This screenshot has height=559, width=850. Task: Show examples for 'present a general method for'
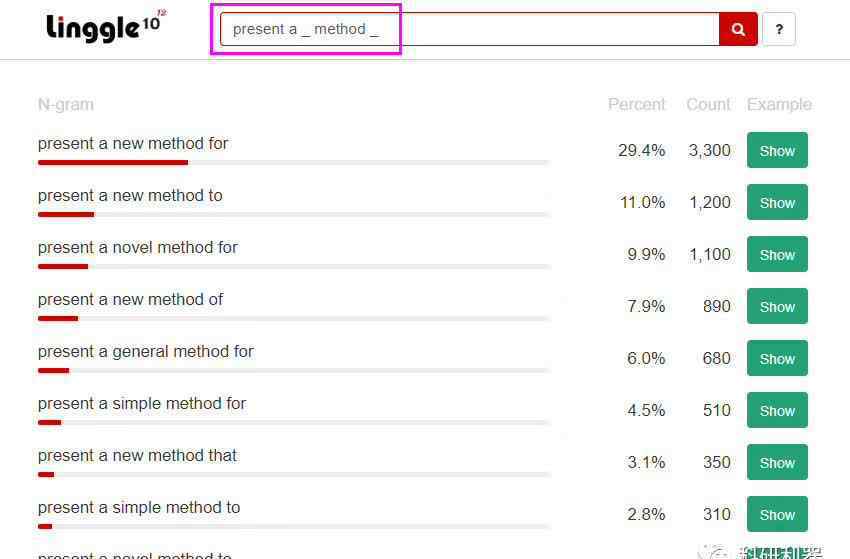(x=777, y=358)
